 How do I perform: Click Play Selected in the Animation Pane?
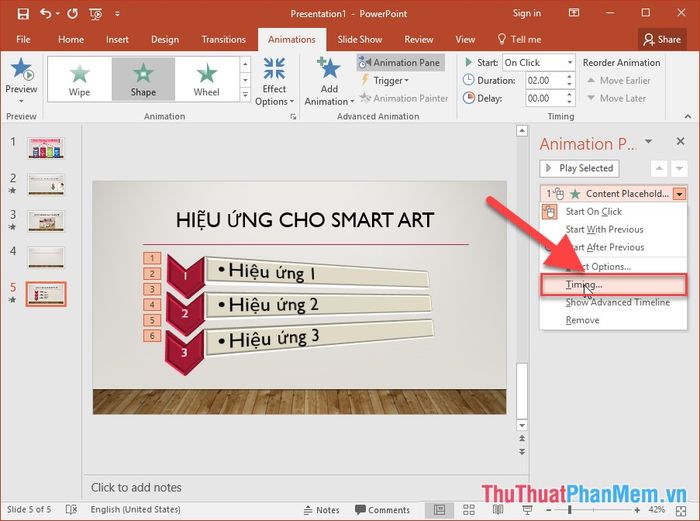(579, 168)
